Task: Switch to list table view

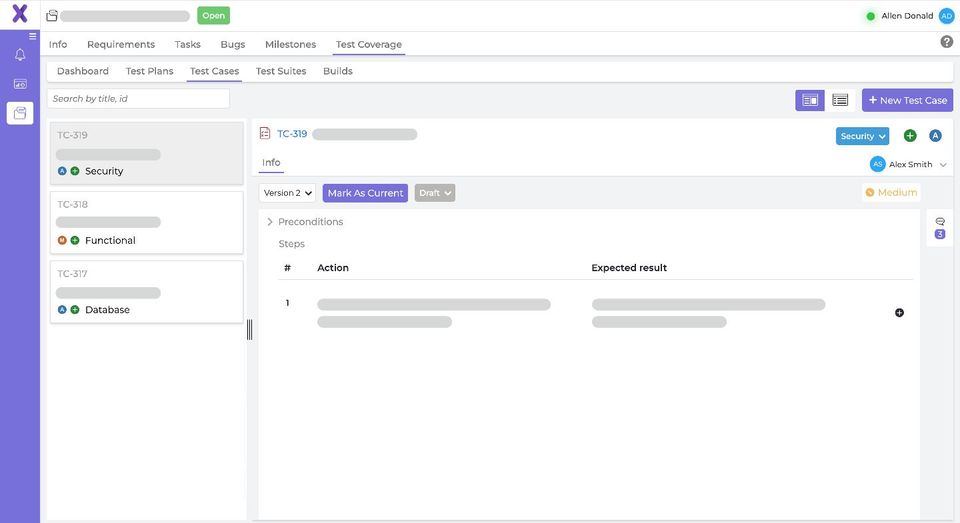Action: point(840,100)
